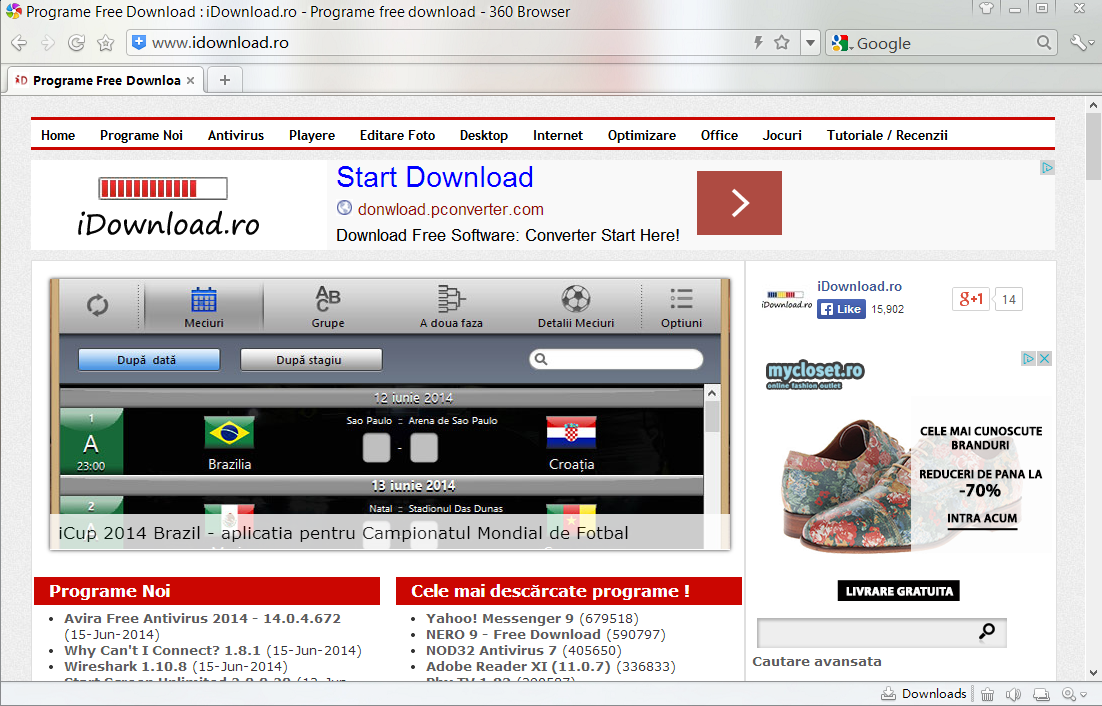Open favorites star left of the address bar
1102x706 pixels.
105,43
